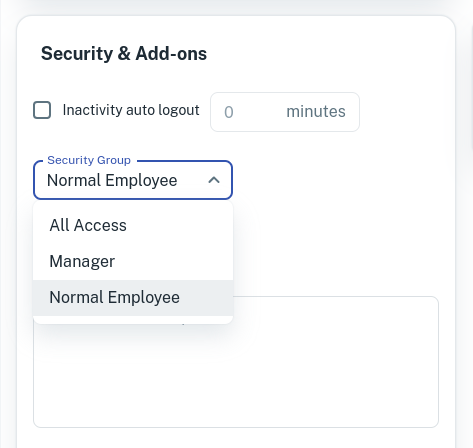Viewport: 473px width, 448px height.
Task: Click the Normal Employee value in the combo box
Action: (x=112, y=181)
